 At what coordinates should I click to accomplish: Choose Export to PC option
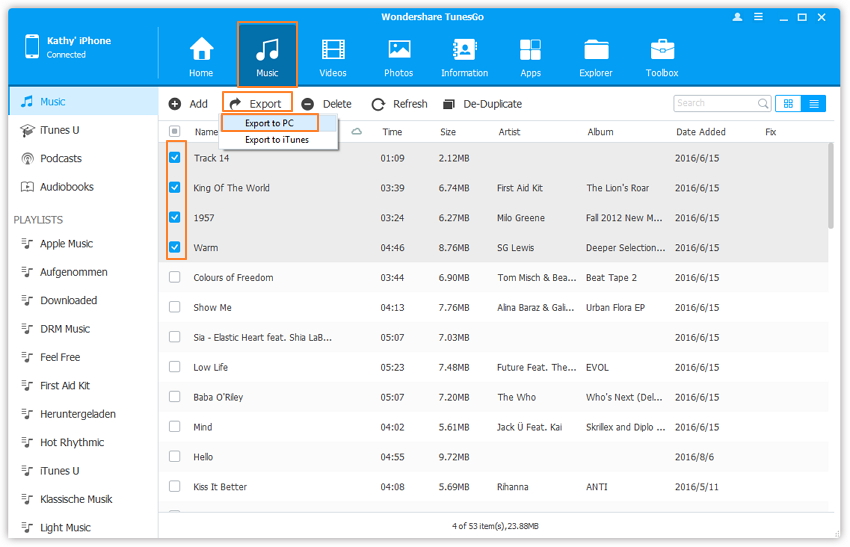tap(269, 123)
